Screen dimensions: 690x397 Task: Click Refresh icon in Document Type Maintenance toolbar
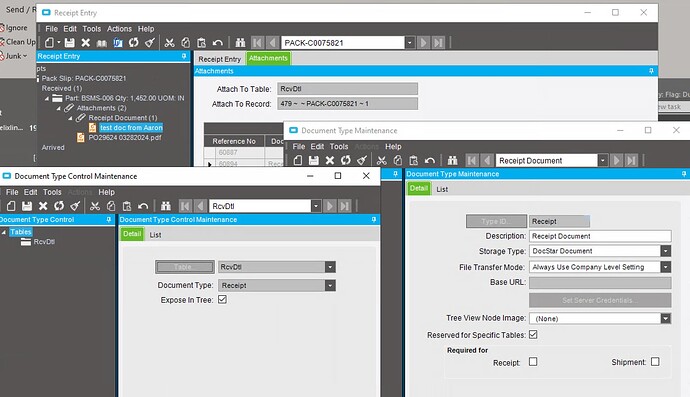pos(346,161)
